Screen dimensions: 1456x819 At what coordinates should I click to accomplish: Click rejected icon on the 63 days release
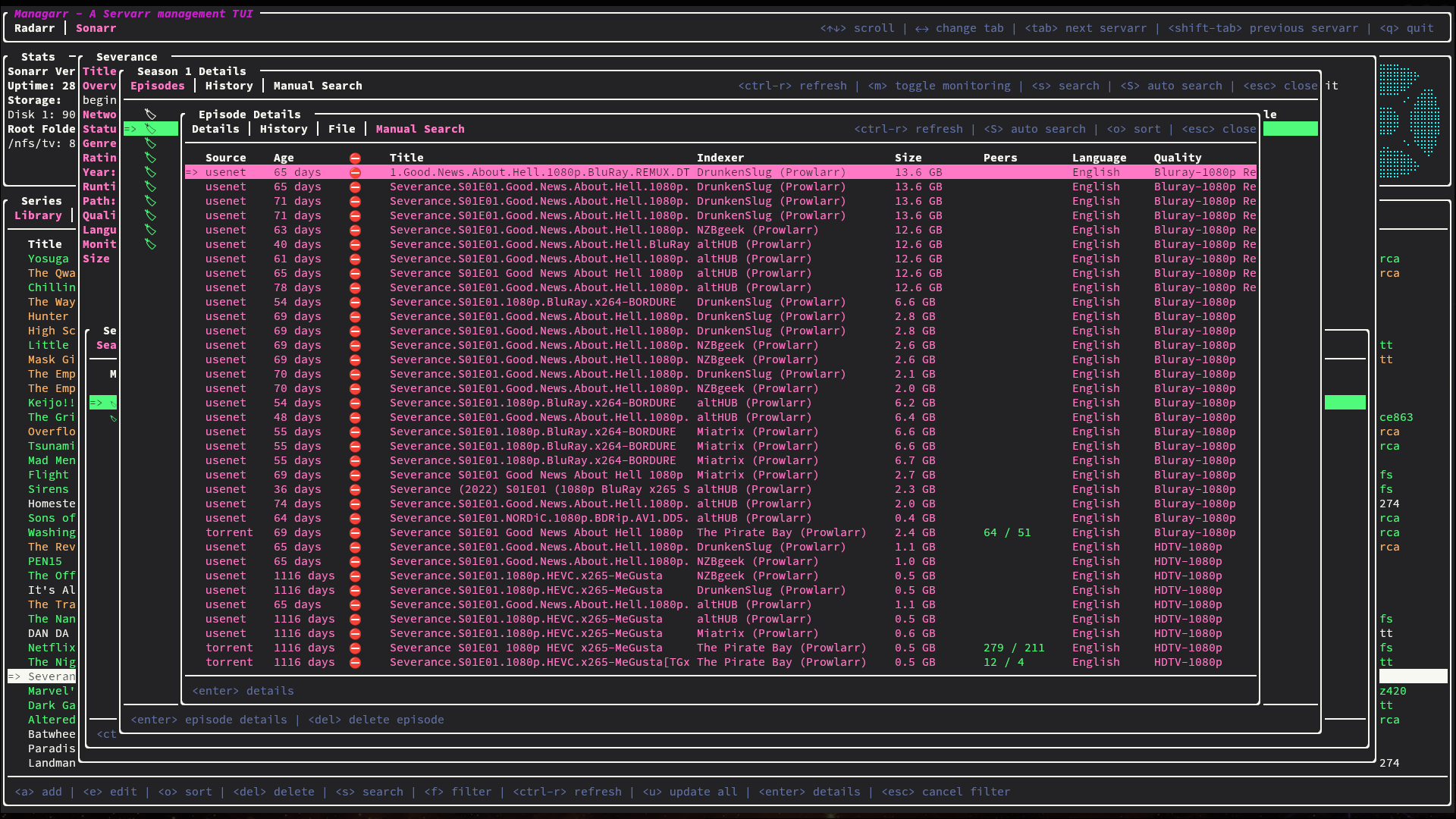355,231
